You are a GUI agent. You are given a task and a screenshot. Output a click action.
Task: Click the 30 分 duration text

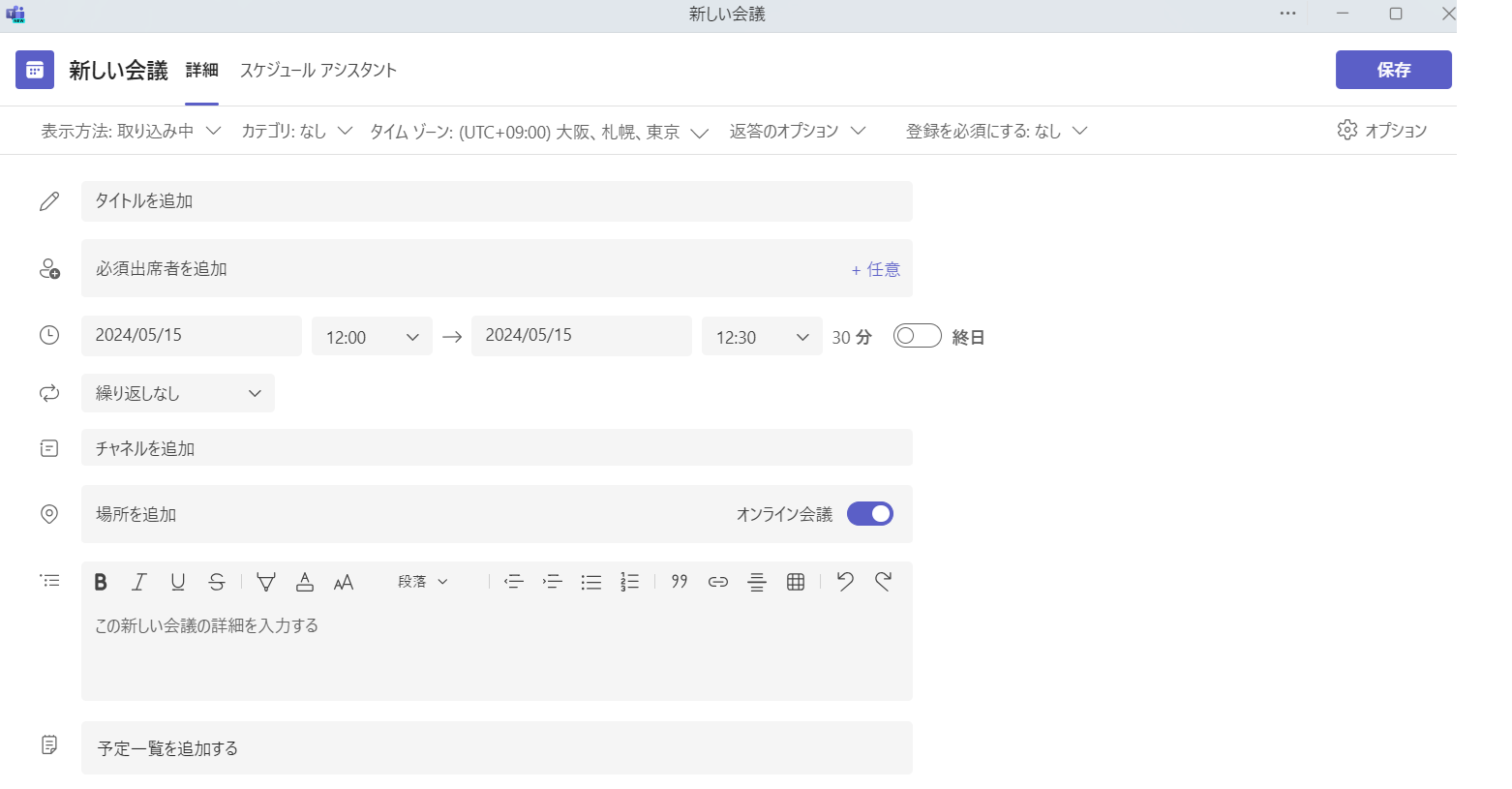click(852, 337)
